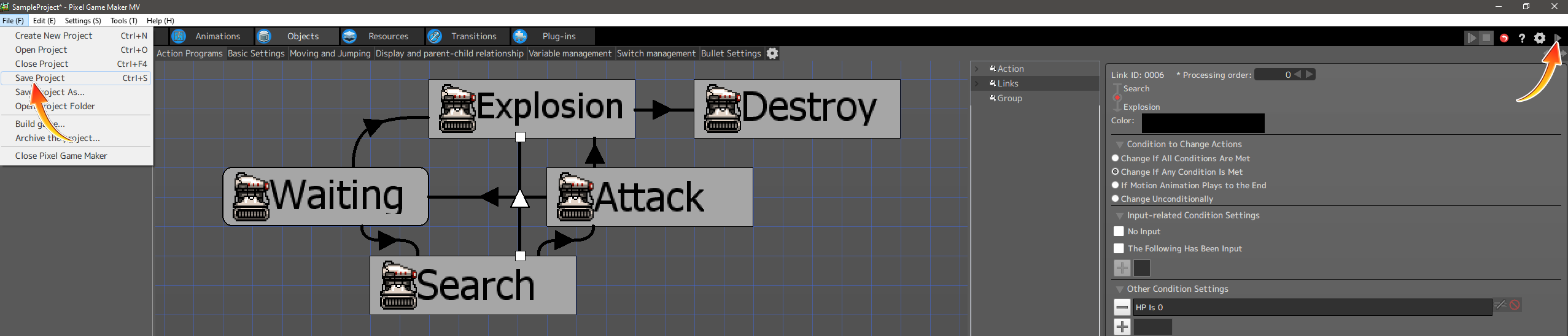Open the Tools (T) menu
The height and width of the screenshot is (336, 1568).
124,20
